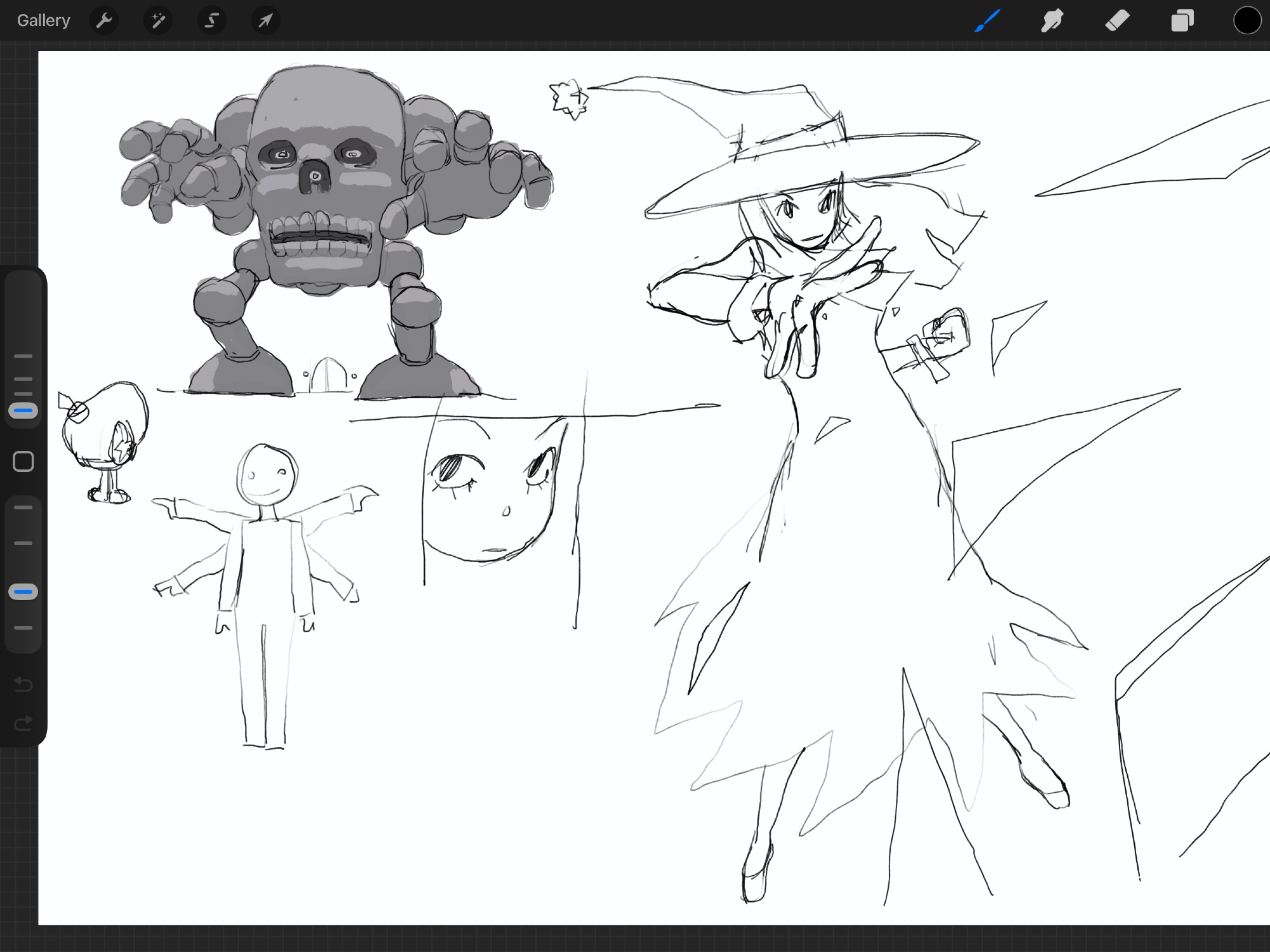Viewport: 1270px width, 952px height.
Task: Return to the Gallery
Action: [43, 21]
